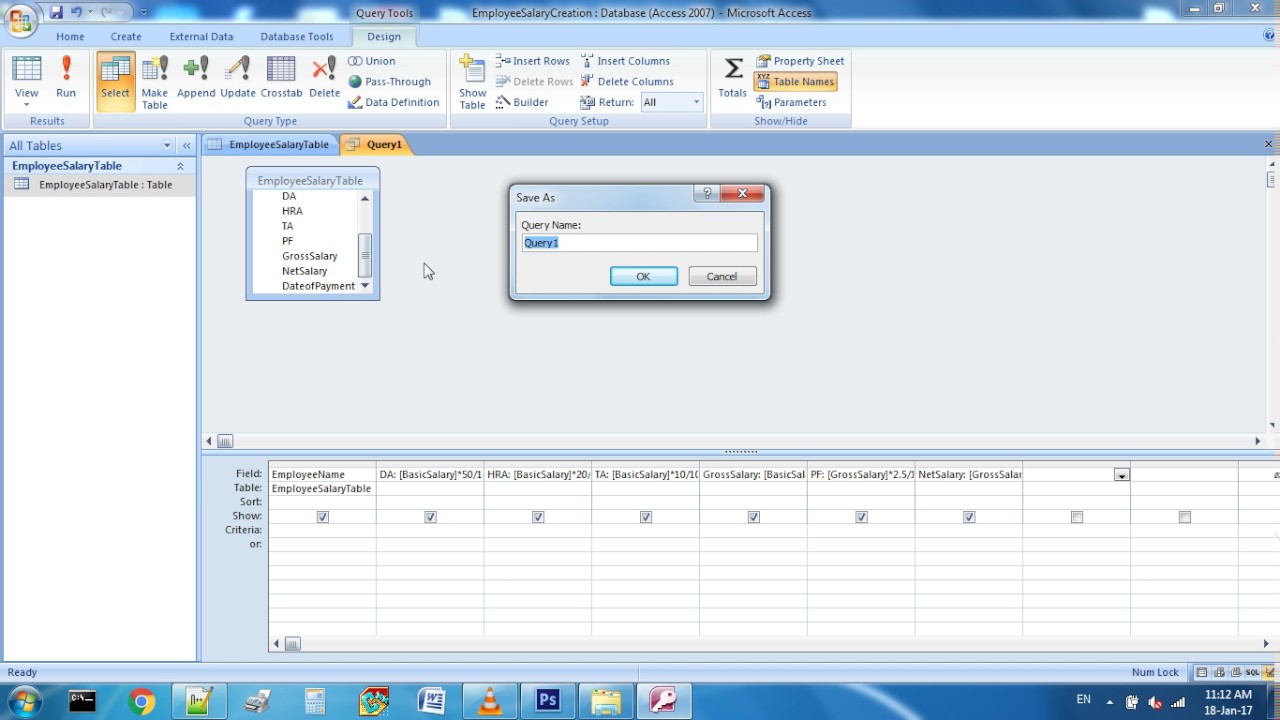The width and height of the screenshot is (1280, 720).
Task: Switch to the Home ribbon tab
Action: tap(70, 36)
